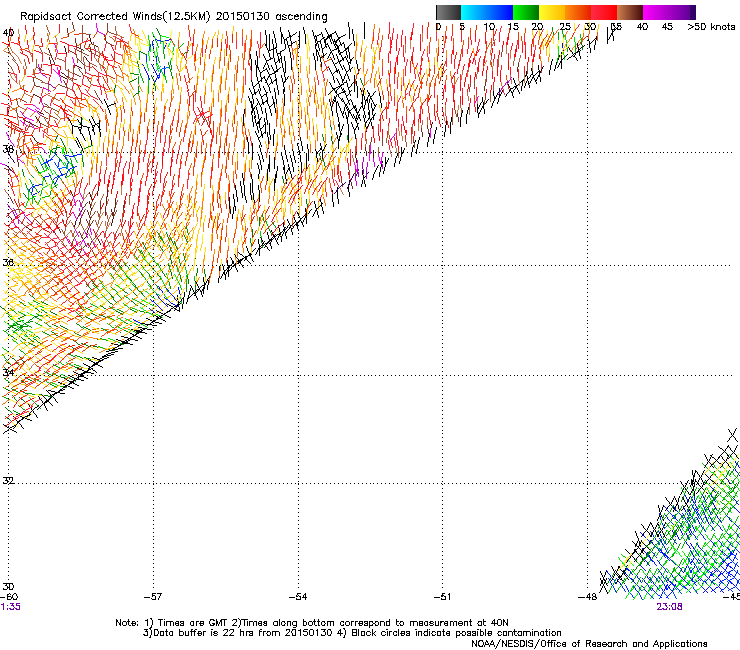Click the longitude axis label '-51'
The image size is (740, 650).
(442, 597)
